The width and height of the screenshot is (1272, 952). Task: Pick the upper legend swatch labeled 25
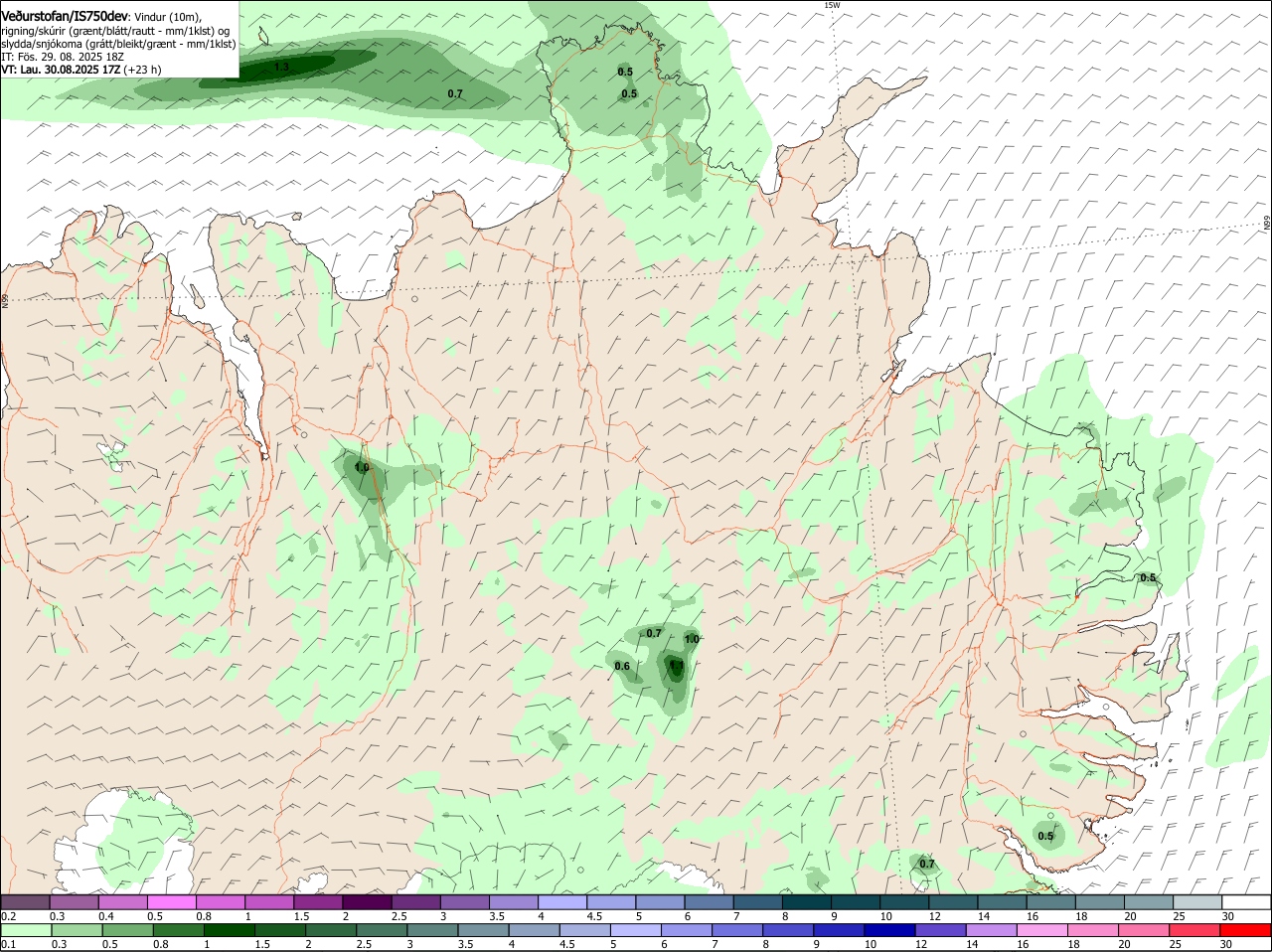pyautogui.click(x=1198, y=901)
